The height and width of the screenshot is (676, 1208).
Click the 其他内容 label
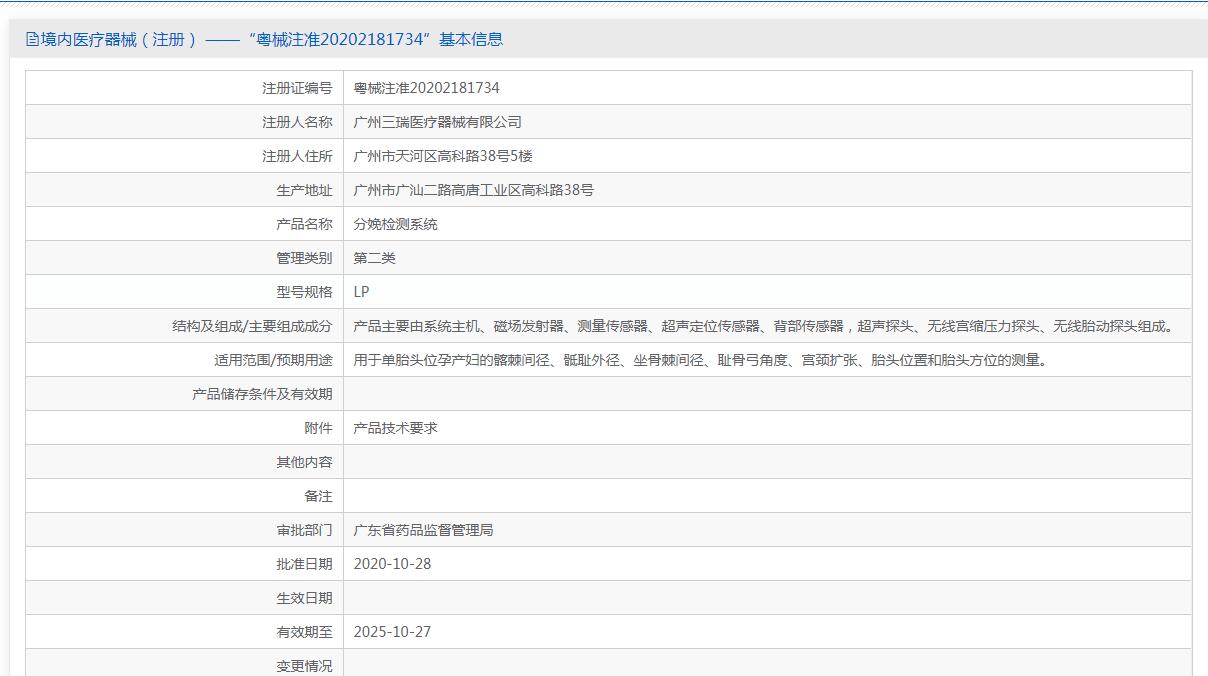[x=304, y=462]
